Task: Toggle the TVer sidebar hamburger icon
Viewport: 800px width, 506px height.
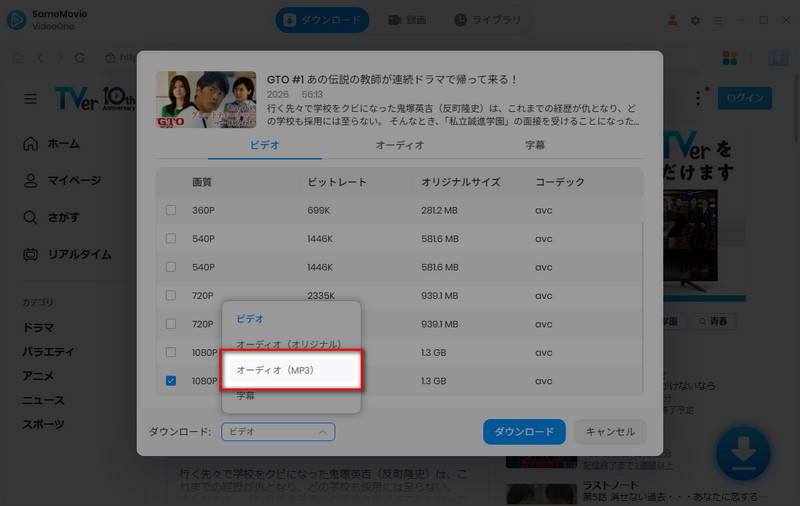Action: pos(31,98)
